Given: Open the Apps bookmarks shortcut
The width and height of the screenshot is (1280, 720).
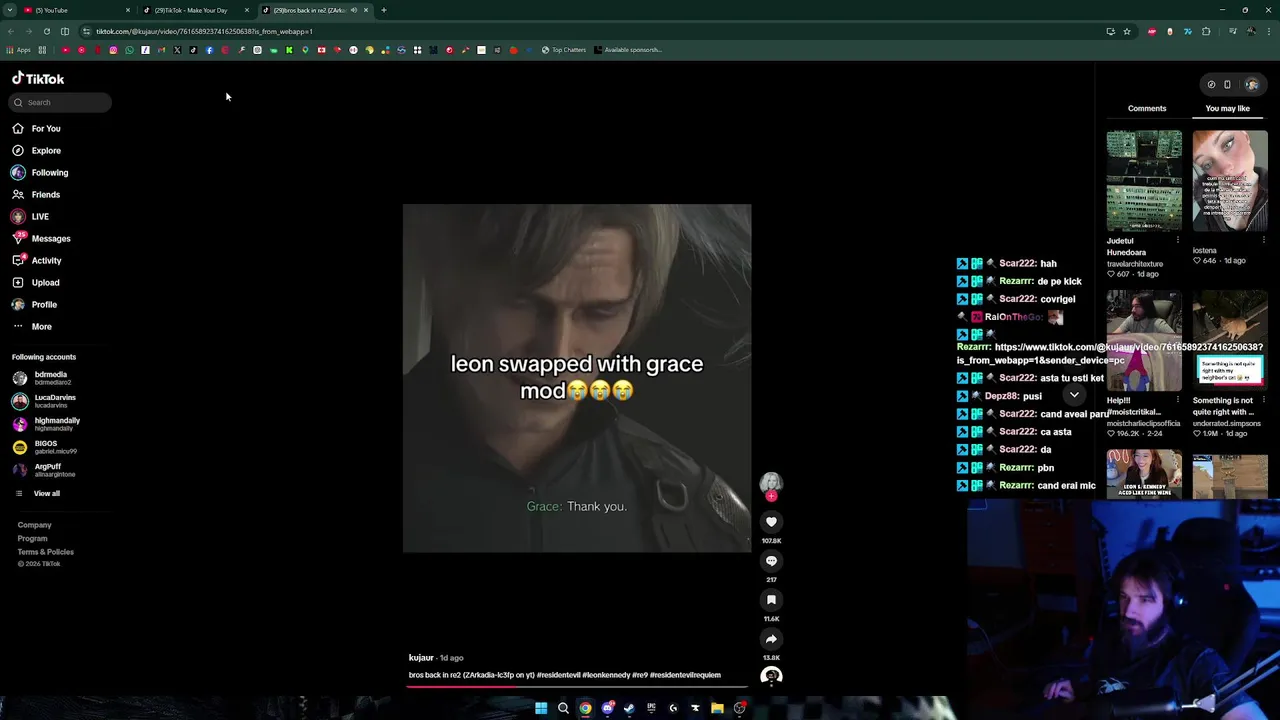Looking at the screenshot, I should (x=18, y=50).
